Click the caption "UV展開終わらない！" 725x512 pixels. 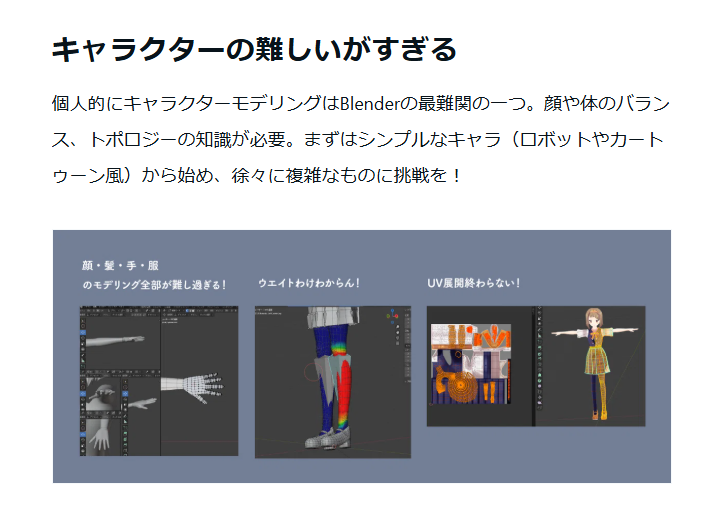(x=473, y=283)
